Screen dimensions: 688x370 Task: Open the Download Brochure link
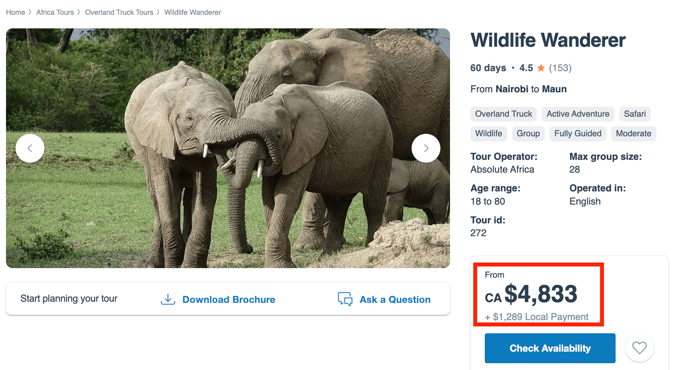pos(229,299)
